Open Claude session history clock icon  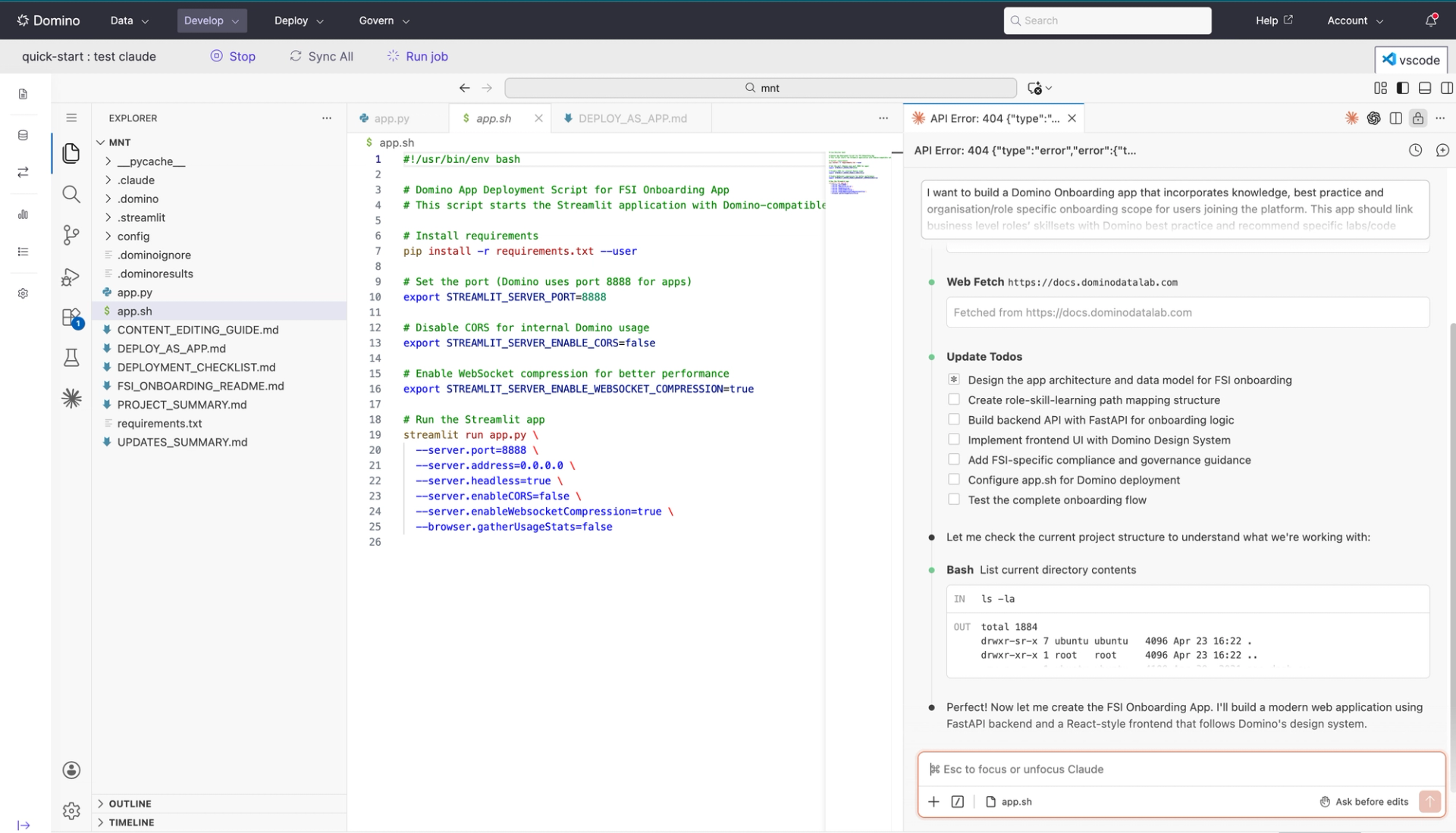(x=1415, y=150)
